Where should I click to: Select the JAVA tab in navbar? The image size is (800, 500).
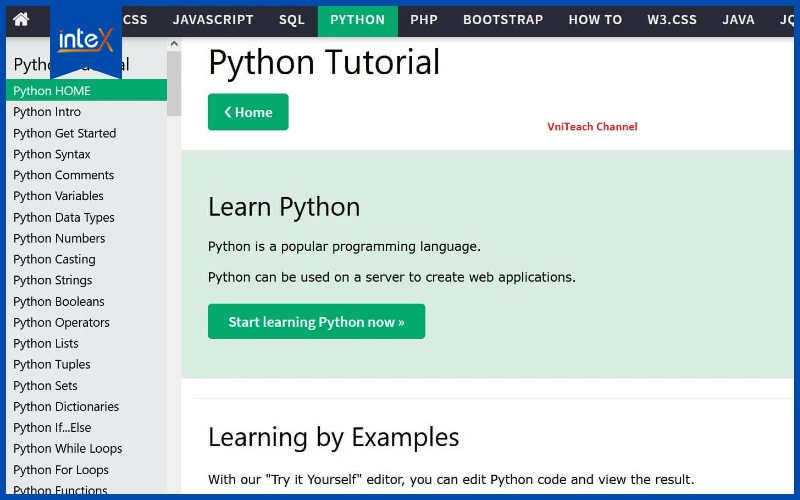pos(738,20)
